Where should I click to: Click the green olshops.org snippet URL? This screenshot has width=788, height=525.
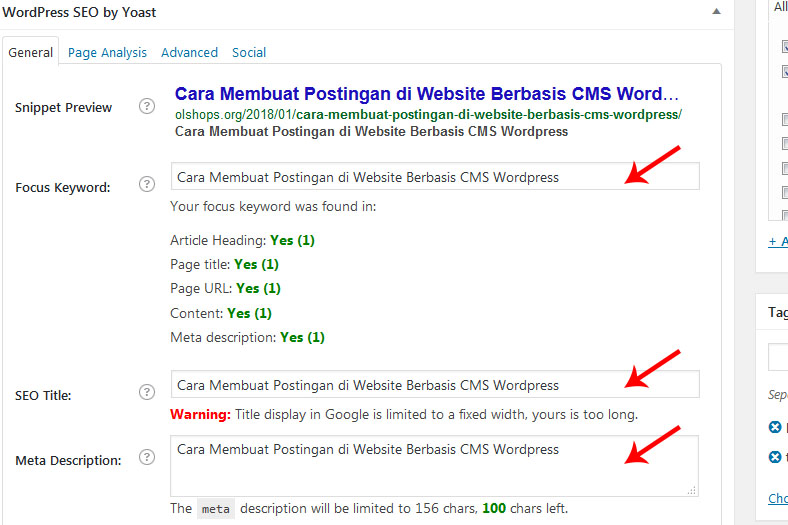pyautogui.click(x=428, y=115)
